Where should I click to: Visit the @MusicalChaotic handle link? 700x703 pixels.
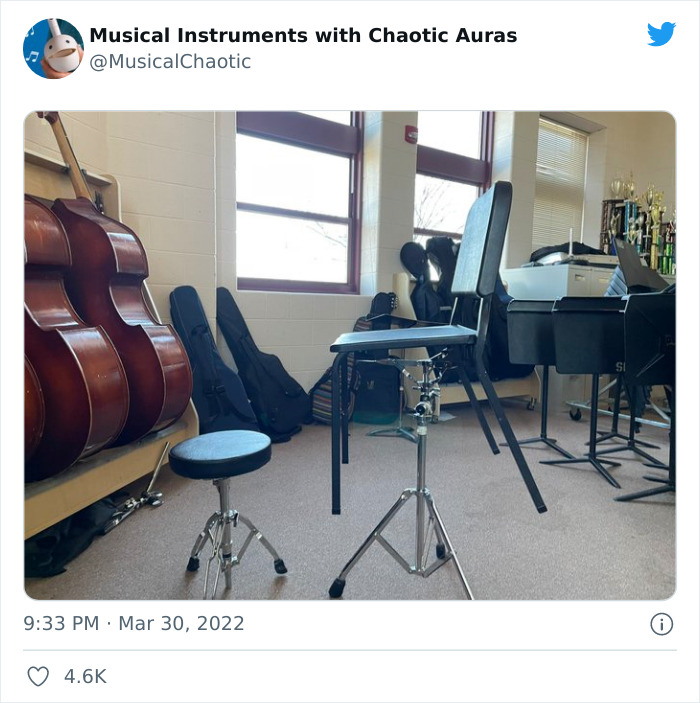pyautogui.click(x=170, y=61)
